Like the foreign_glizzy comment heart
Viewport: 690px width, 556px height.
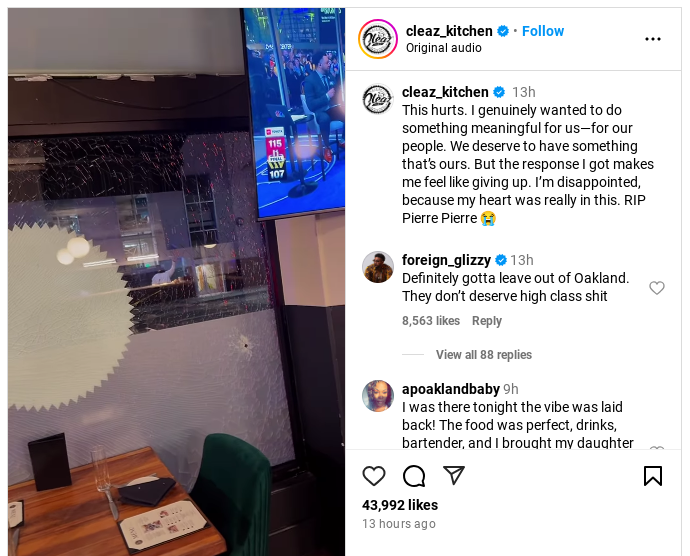657,288
